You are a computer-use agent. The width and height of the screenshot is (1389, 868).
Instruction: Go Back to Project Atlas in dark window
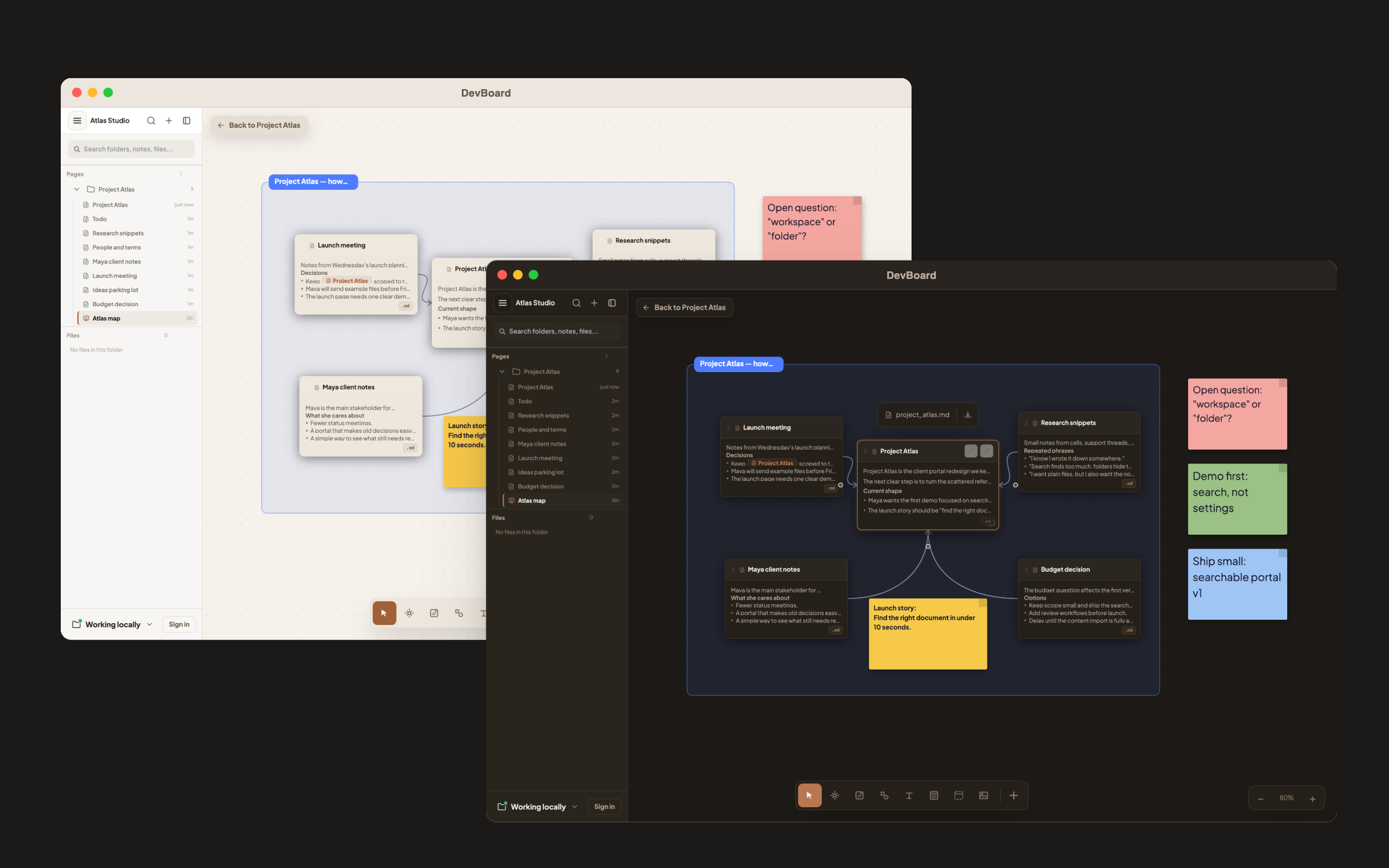coord(684,307)
